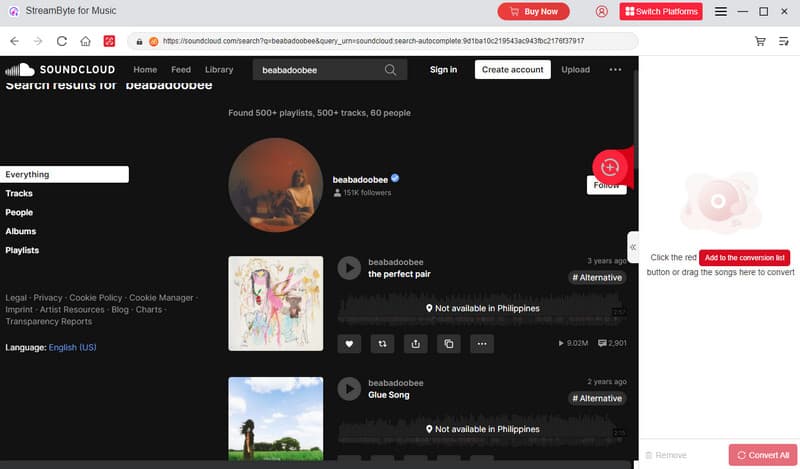The width and height of the screenshot is (800, 469).
Task: Open the Imprint footer link
Action: click(19, 309)
